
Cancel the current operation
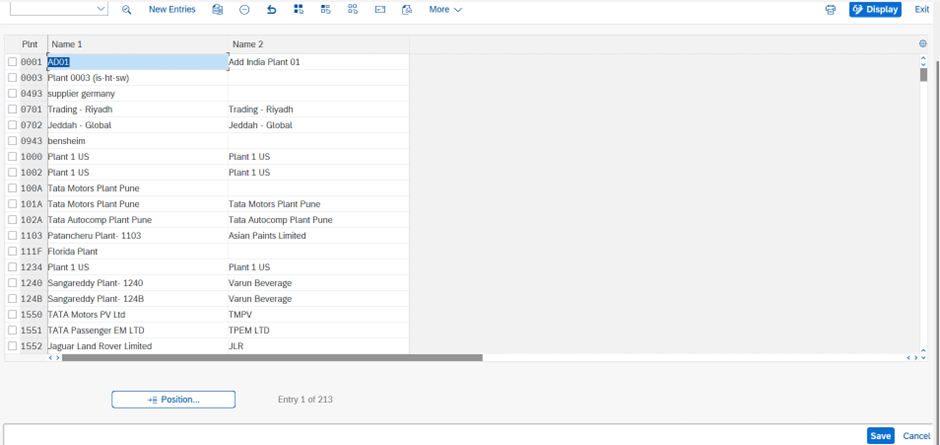point(916,436)
